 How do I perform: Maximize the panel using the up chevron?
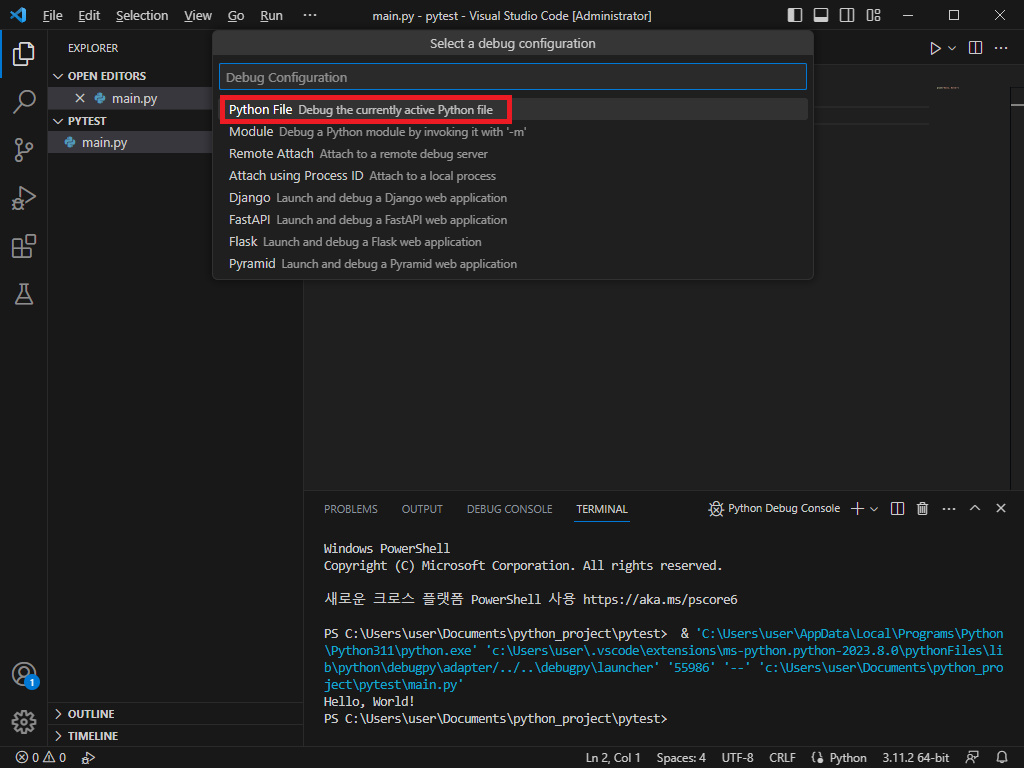tap(975, 509)
